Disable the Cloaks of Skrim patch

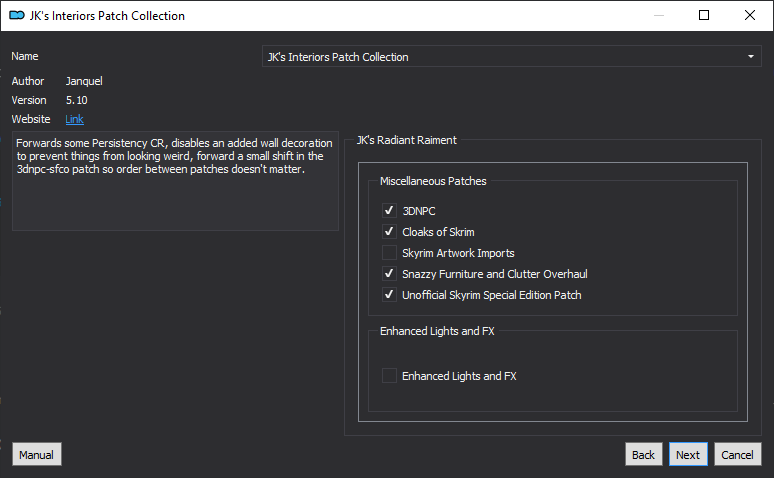point(389,232)
